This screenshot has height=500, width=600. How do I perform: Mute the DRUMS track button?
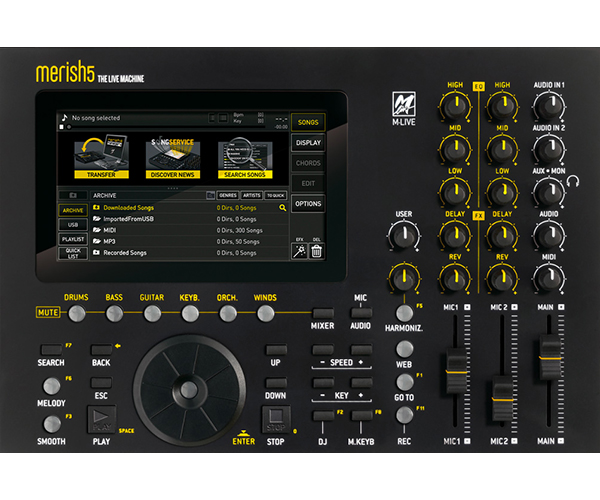77,314
